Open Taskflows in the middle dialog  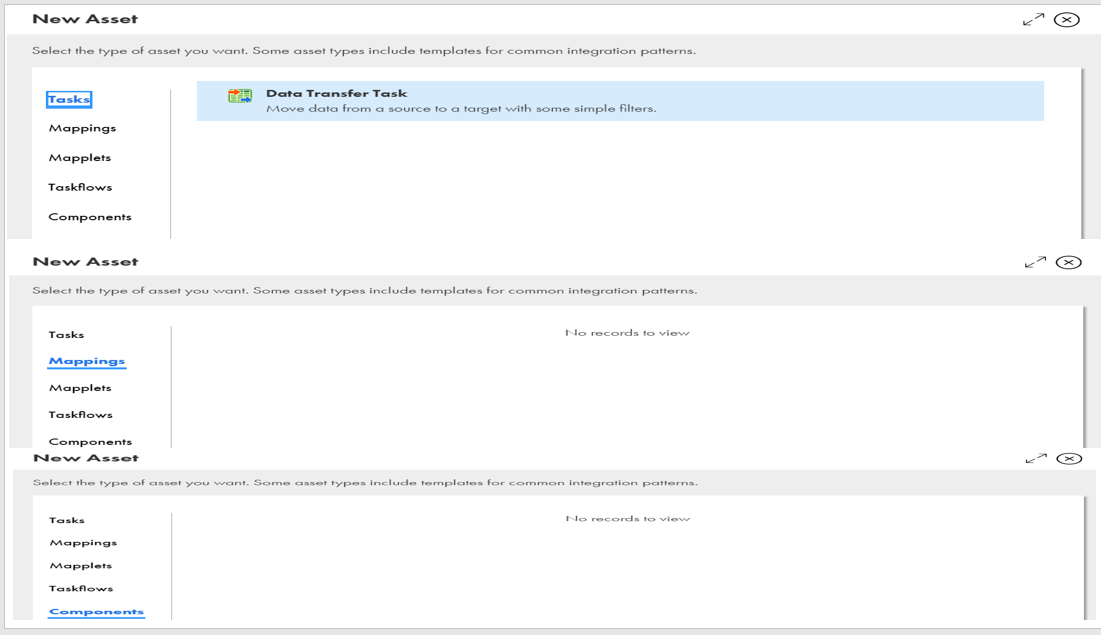coord(80,415)
